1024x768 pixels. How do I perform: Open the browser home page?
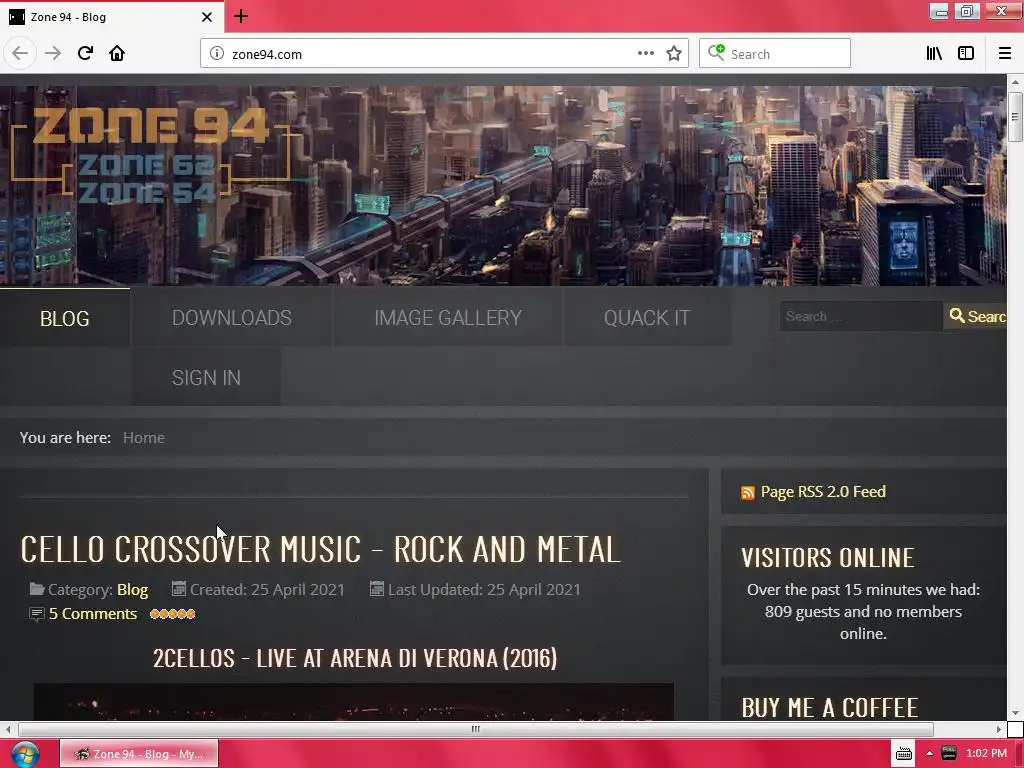(x=117, y=53)
